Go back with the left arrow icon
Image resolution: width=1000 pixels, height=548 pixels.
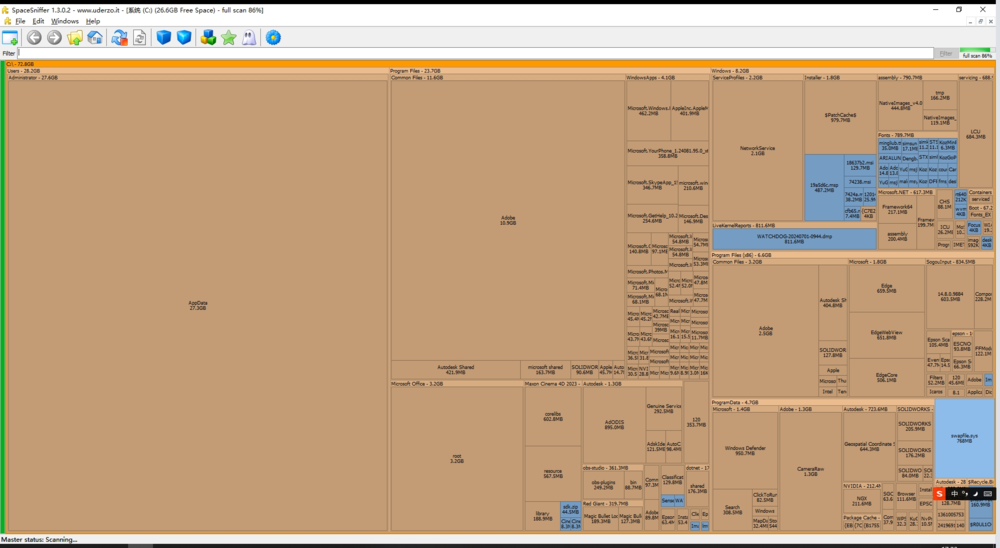[x=34, y=38]
